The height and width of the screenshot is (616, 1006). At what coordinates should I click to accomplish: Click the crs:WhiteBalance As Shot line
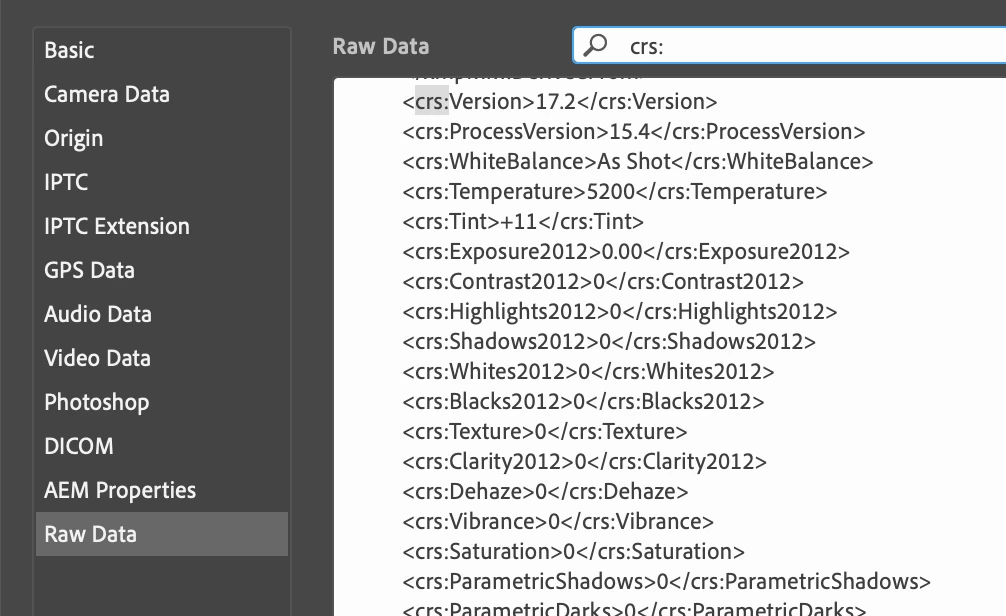coord(638,162)
